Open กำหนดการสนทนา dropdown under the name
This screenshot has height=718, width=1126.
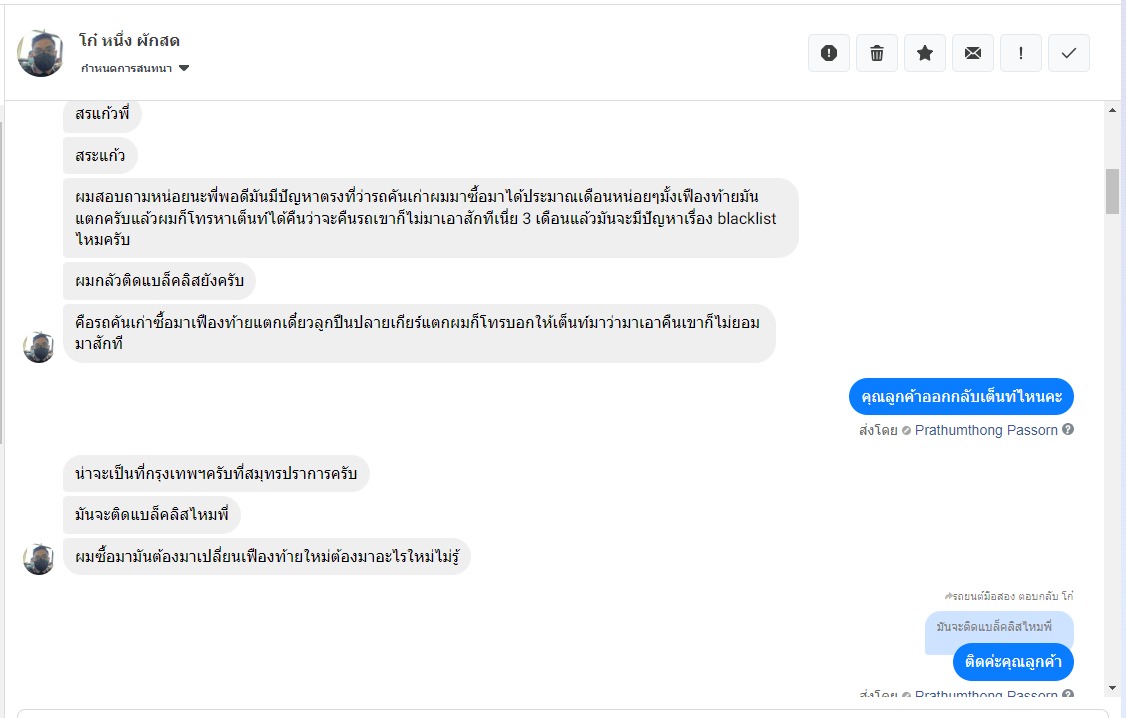[135, 68]
